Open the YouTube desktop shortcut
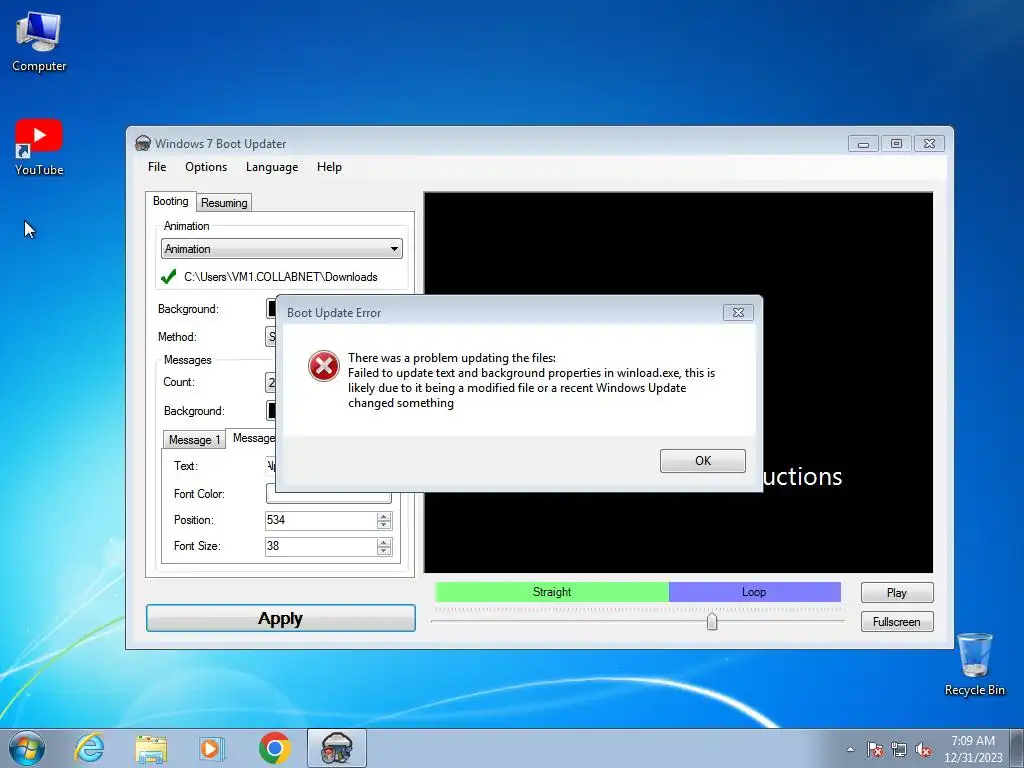The height and width of the screenshot is (768, 1024). [39, 147]
